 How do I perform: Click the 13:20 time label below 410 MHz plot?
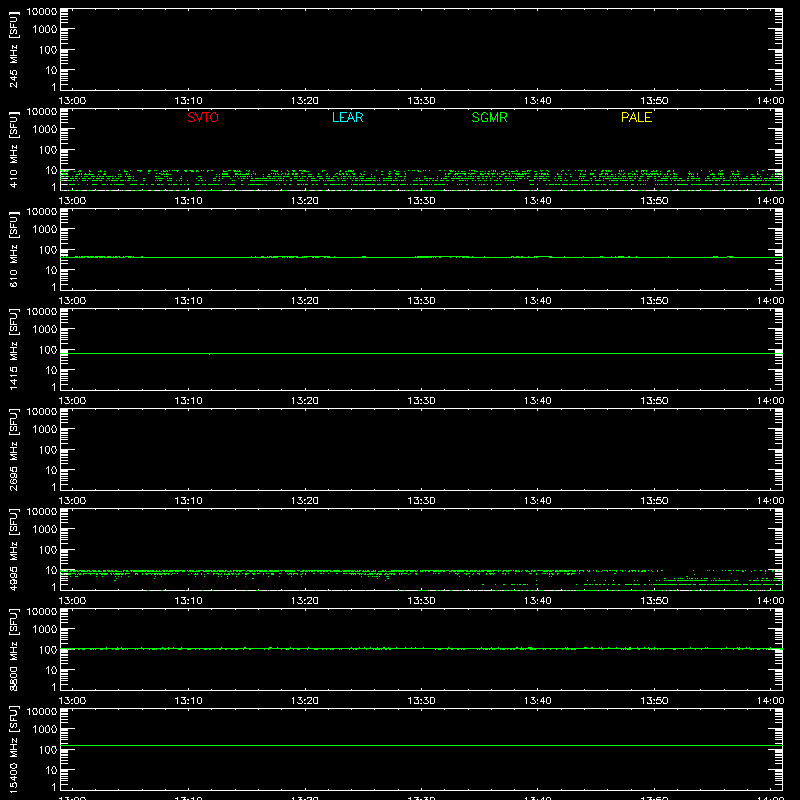(x=305, y=201)
